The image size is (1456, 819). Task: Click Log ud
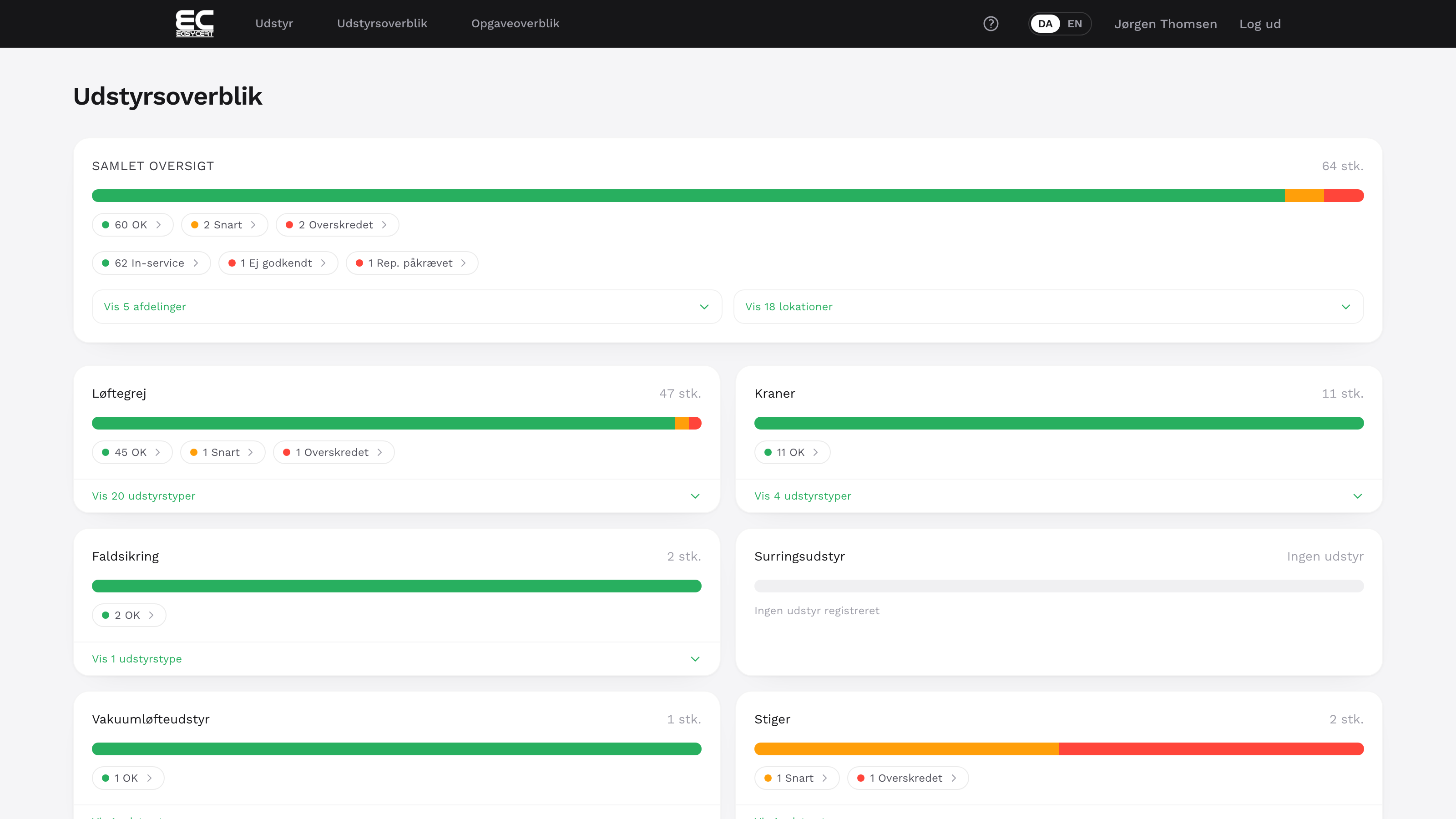click(x=1260, y=24)
